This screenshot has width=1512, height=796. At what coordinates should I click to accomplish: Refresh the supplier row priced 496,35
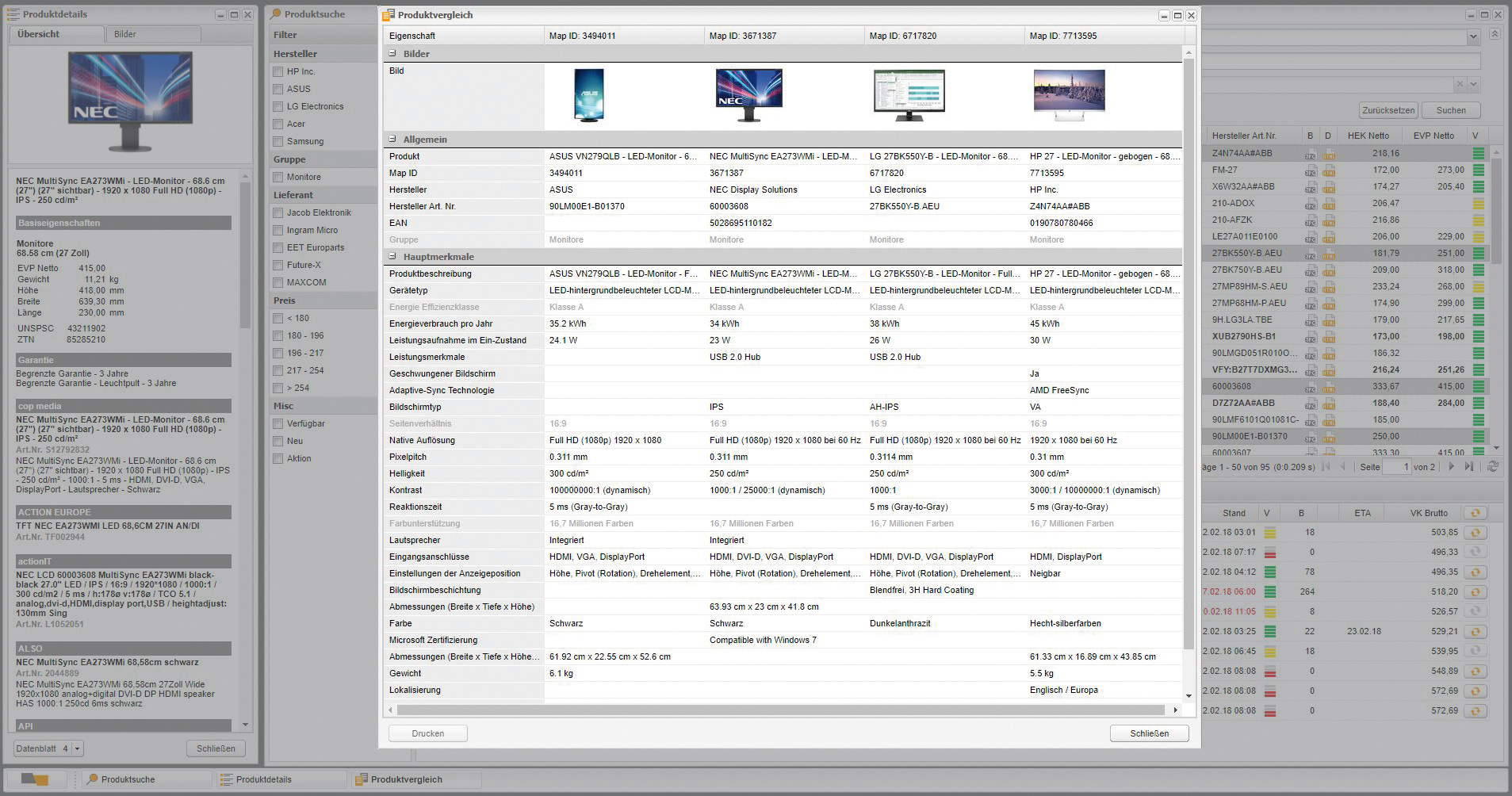[x=1475, y=572]
